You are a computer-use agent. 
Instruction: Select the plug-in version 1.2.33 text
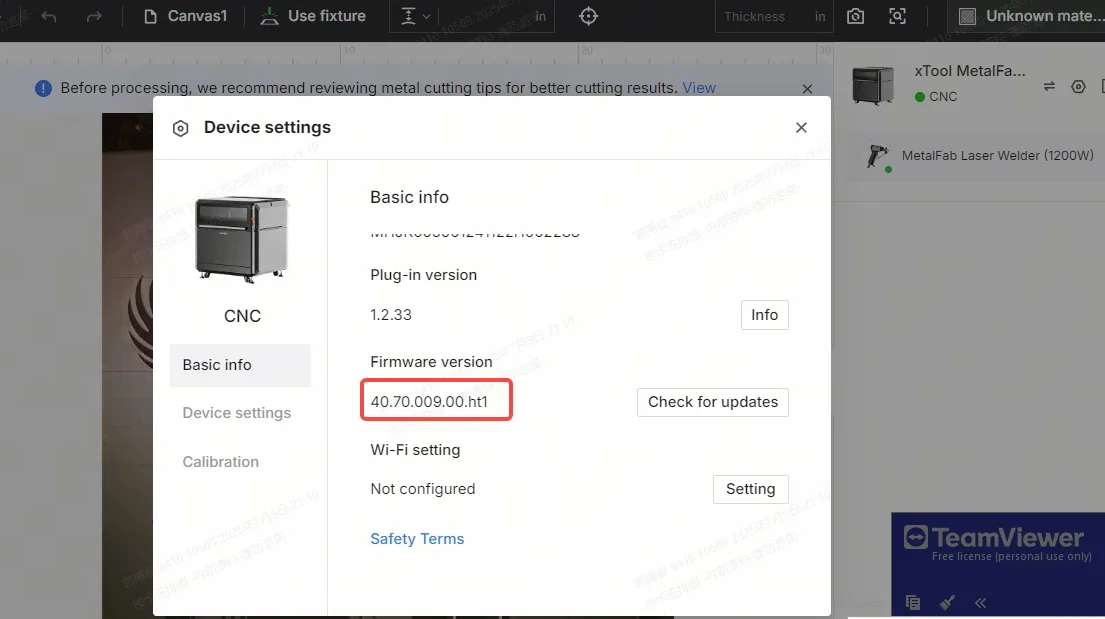(391, 315)
